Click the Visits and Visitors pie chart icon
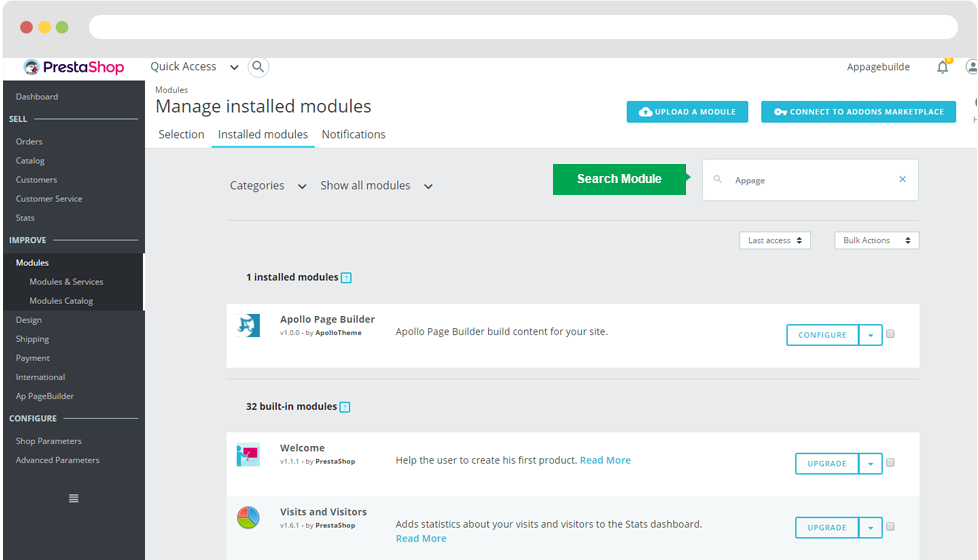Screen dimensions: 978x560 tap(248, 518)
